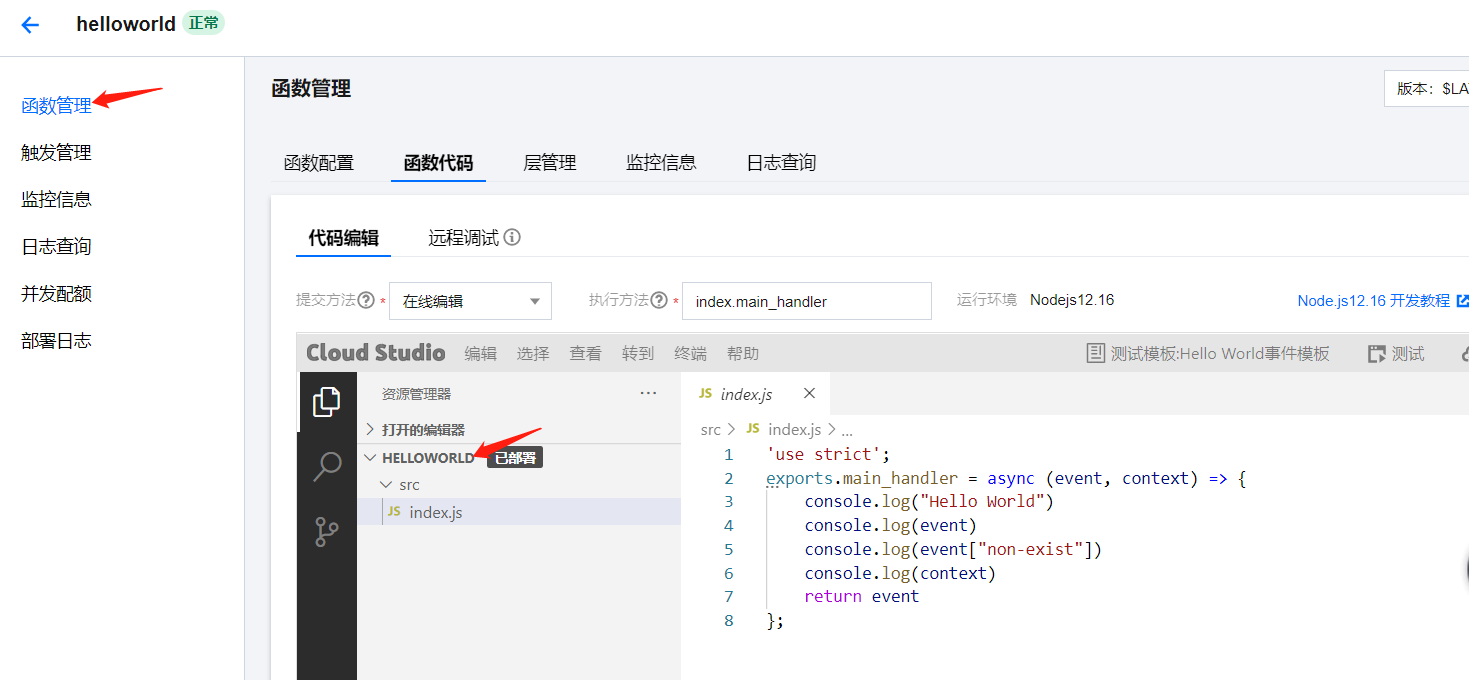Click the 测试 button text
Image resolution: width=1469 pixels, height=680 pixels.
tap(1408, 353)
